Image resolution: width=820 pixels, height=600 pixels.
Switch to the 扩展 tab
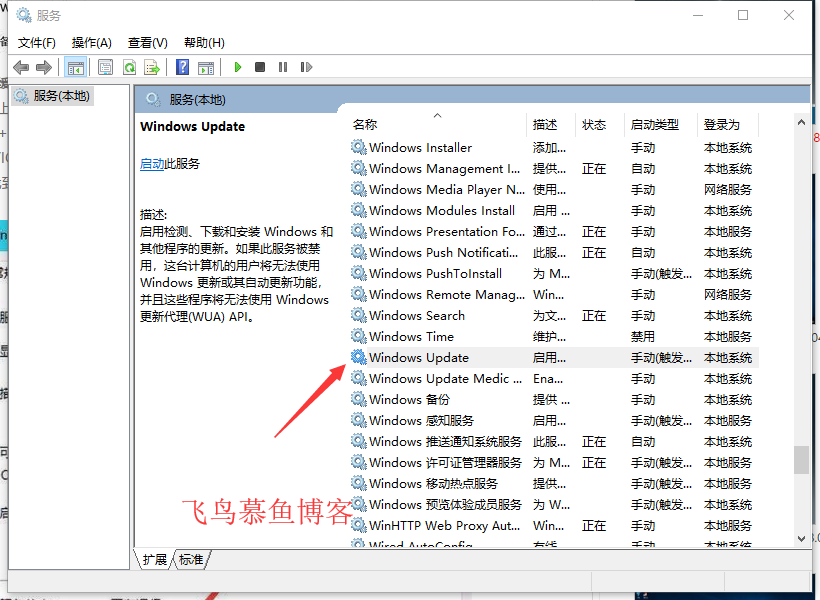point(153,560)
